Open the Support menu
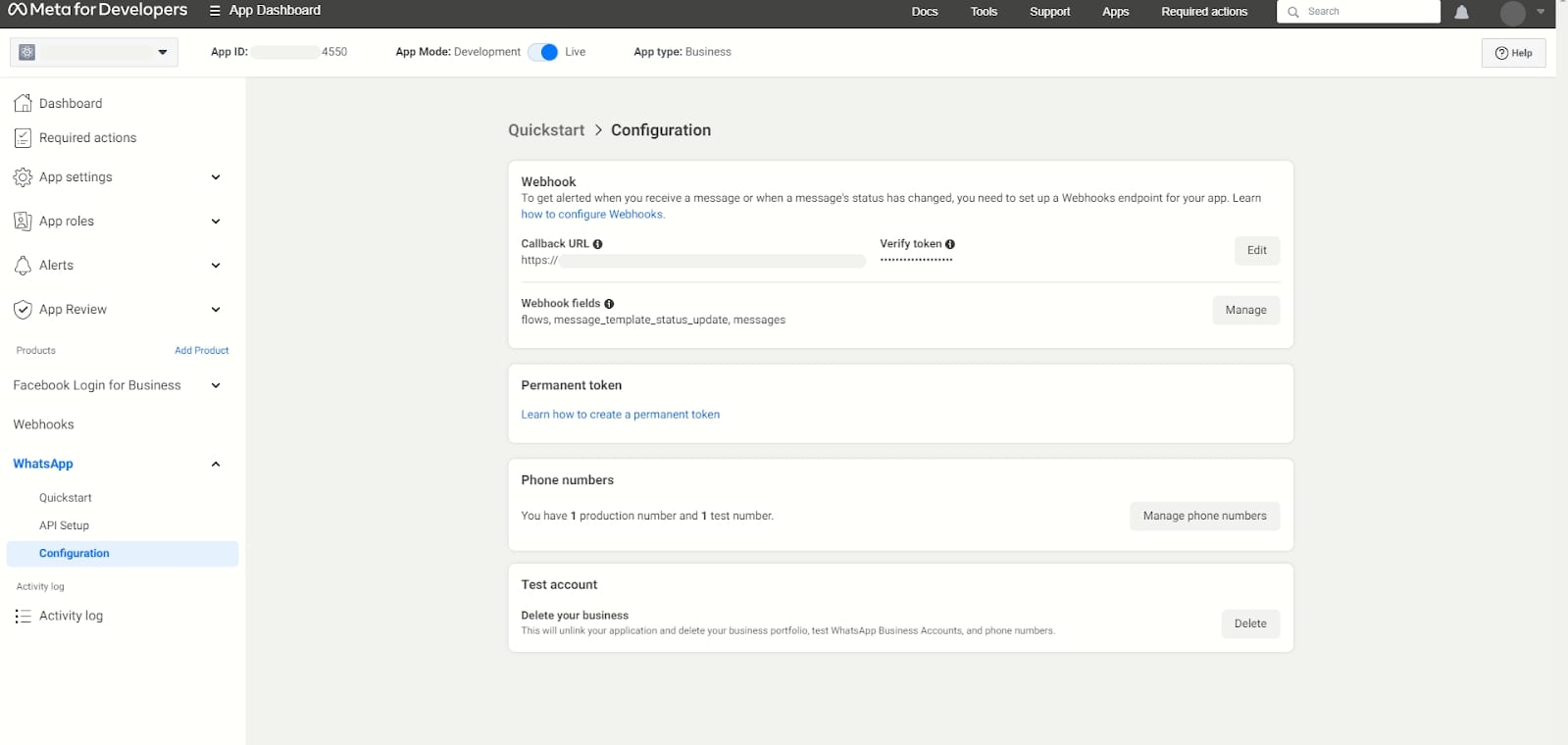This screenshot has height=745, width=1568. click(x=1050, y=12)
